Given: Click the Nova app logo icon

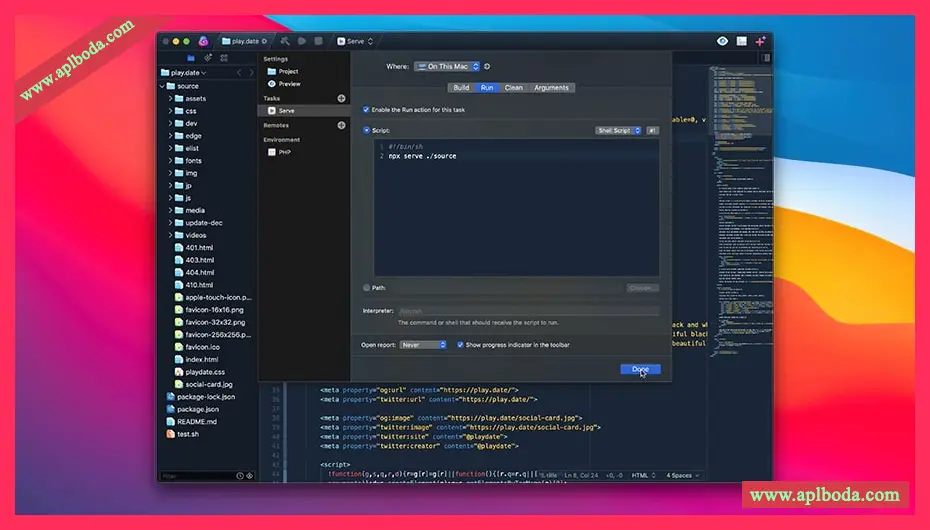Looking at the screenshot, I should pos(203,41).
